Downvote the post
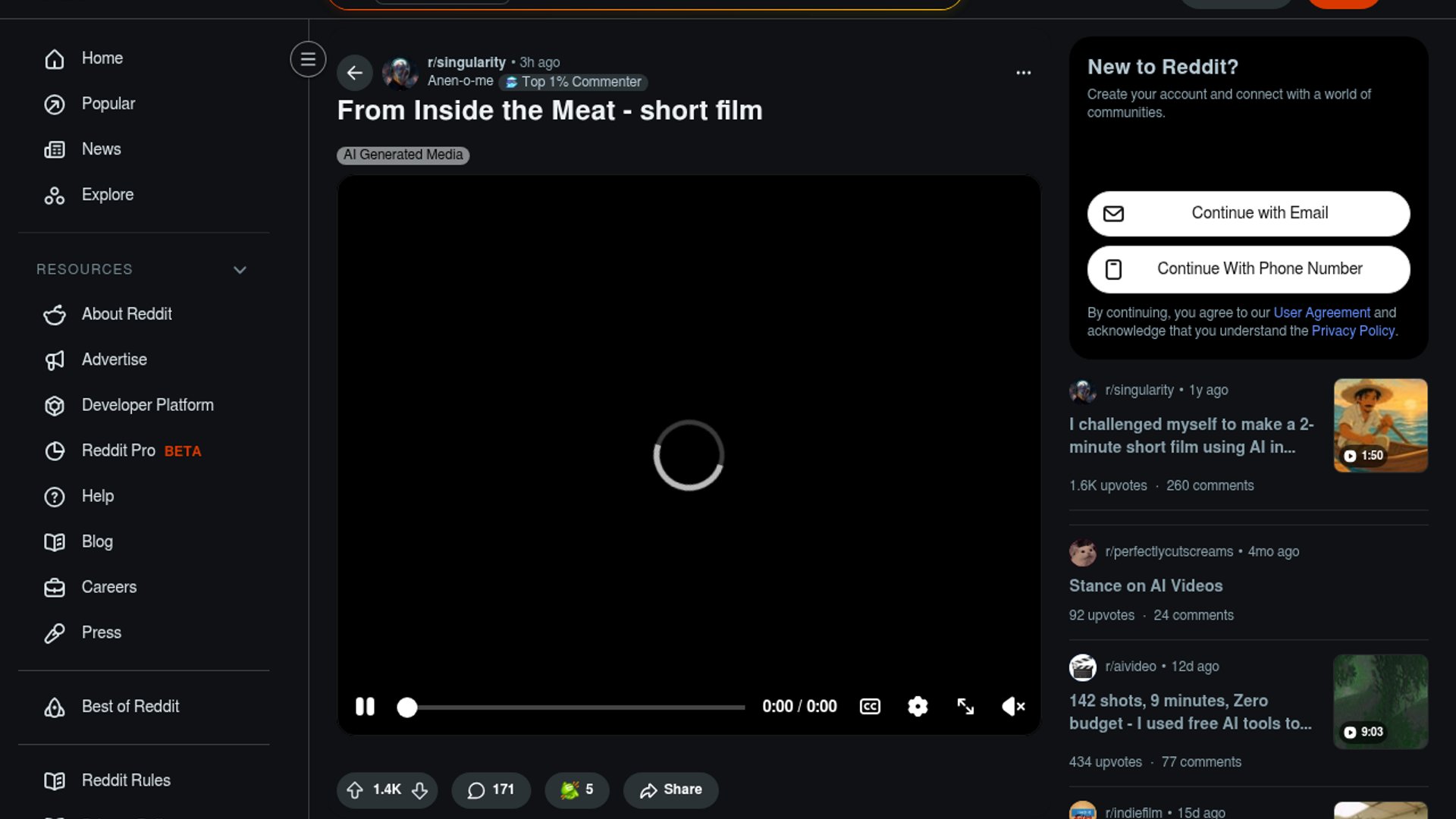This screenshot has width=1456, height=819. tap(420, 790)
